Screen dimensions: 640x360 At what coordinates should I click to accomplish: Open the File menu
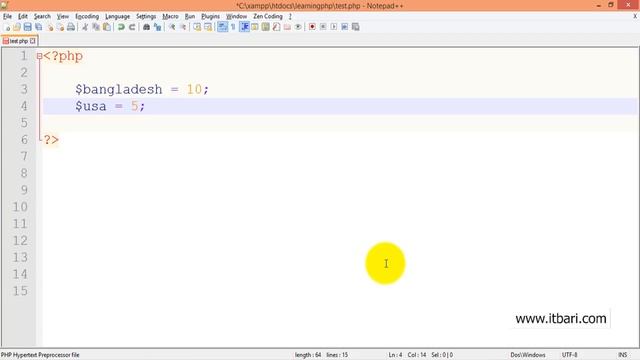coord(7,16)
